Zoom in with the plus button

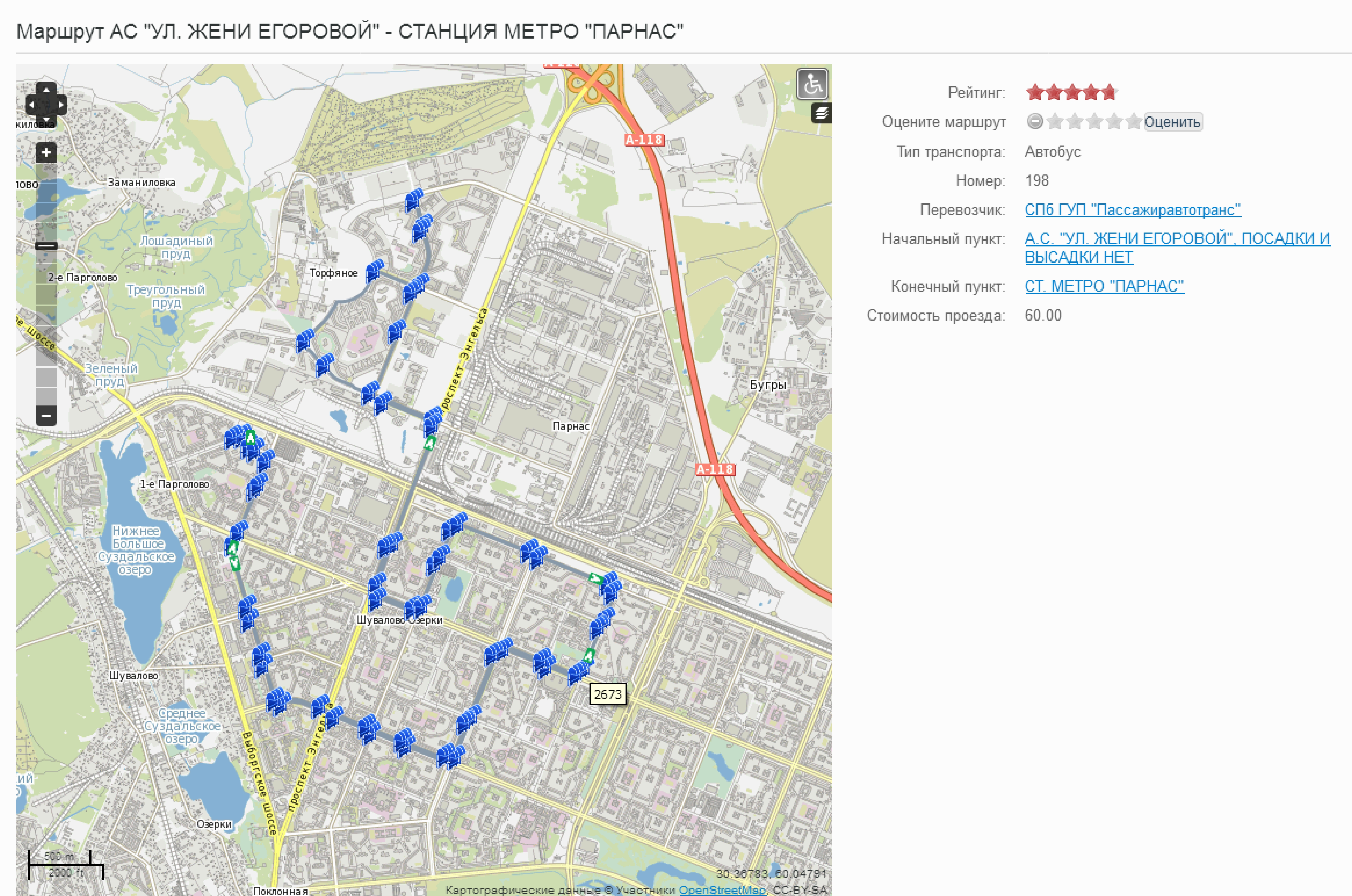tap(46, 153)
